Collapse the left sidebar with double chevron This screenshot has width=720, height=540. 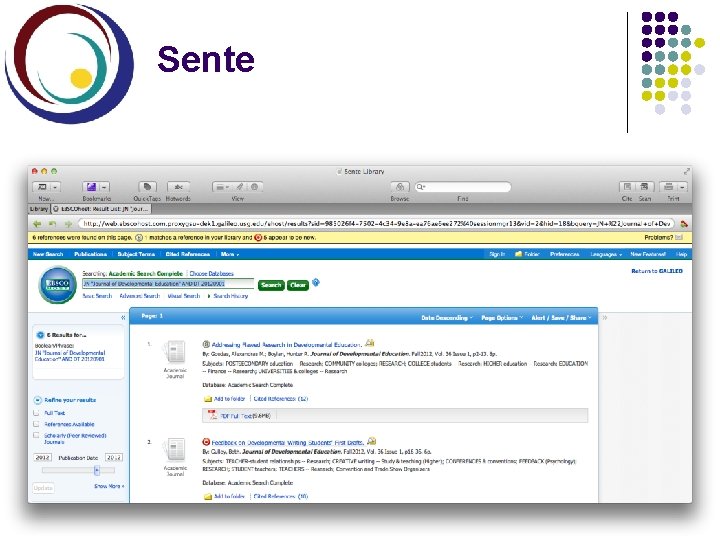tap(123, 318)
